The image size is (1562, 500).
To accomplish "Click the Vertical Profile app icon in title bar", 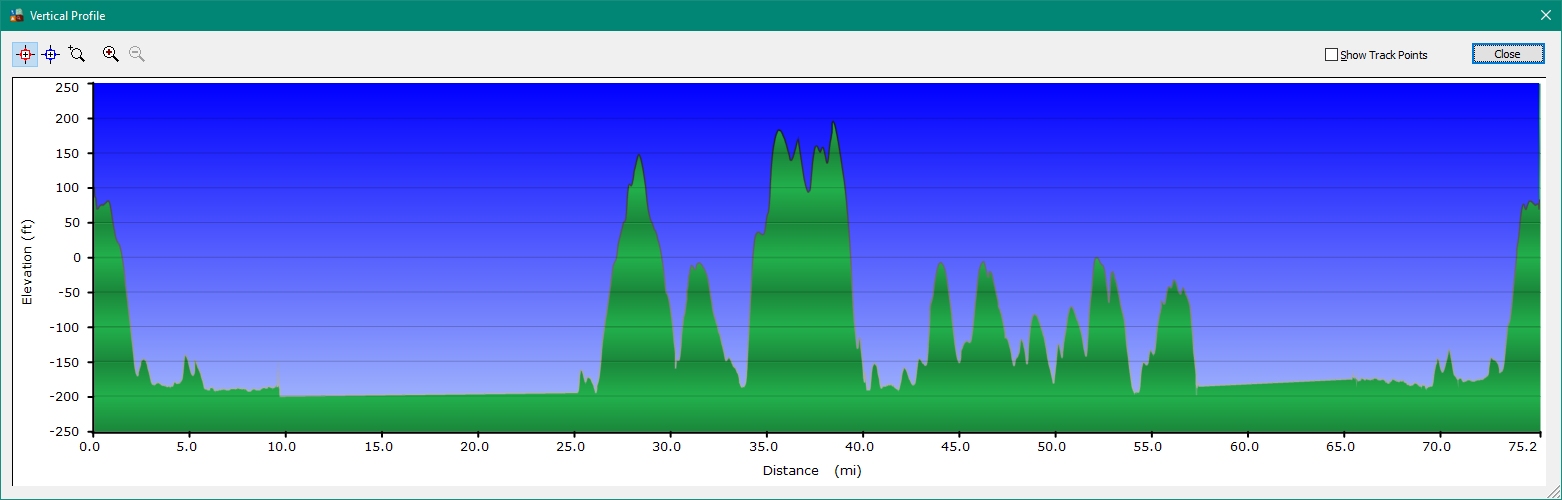I will point(16,15).
